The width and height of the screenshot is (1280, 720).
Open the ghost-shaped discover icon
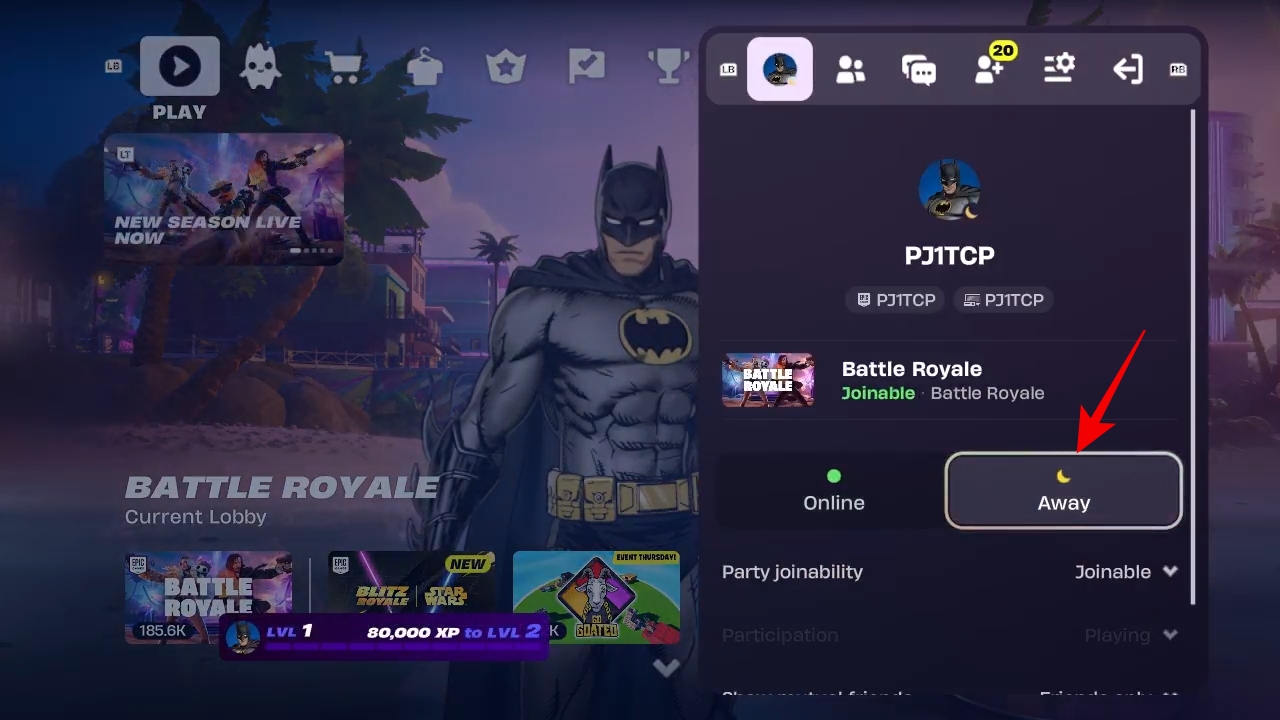[261, 68]
